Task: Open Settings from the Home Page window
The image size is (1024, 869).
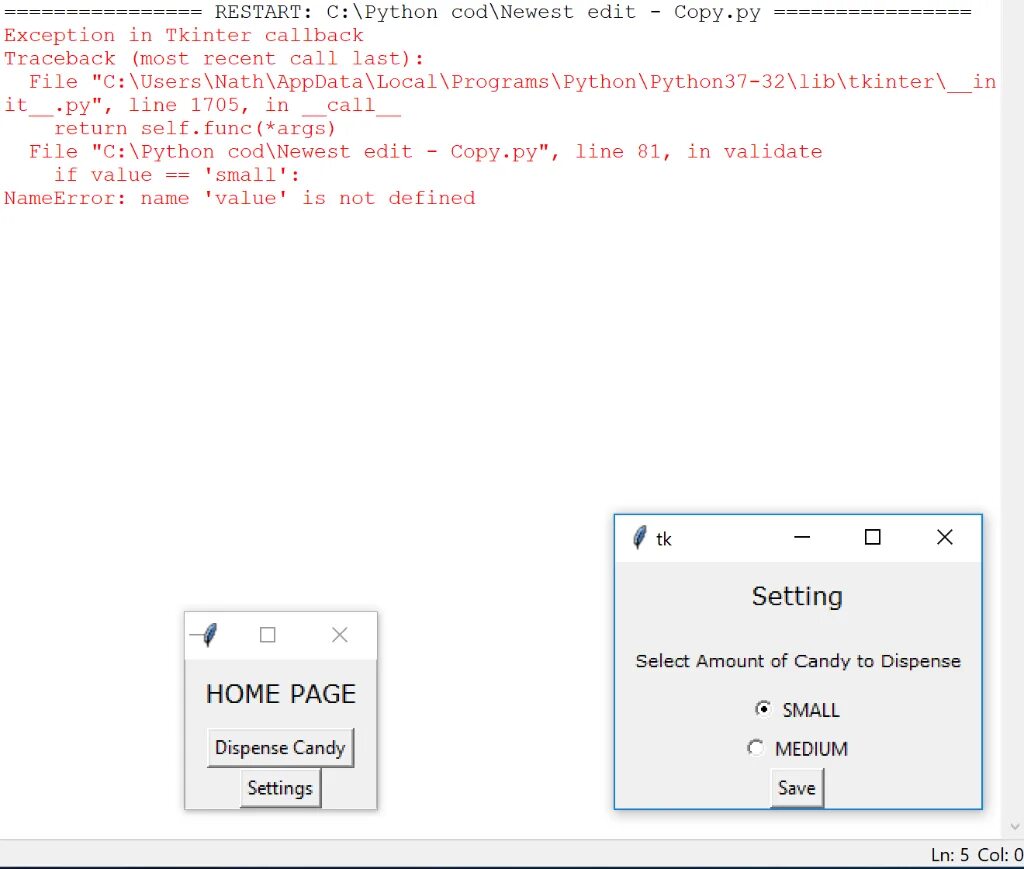Action: 280,788
